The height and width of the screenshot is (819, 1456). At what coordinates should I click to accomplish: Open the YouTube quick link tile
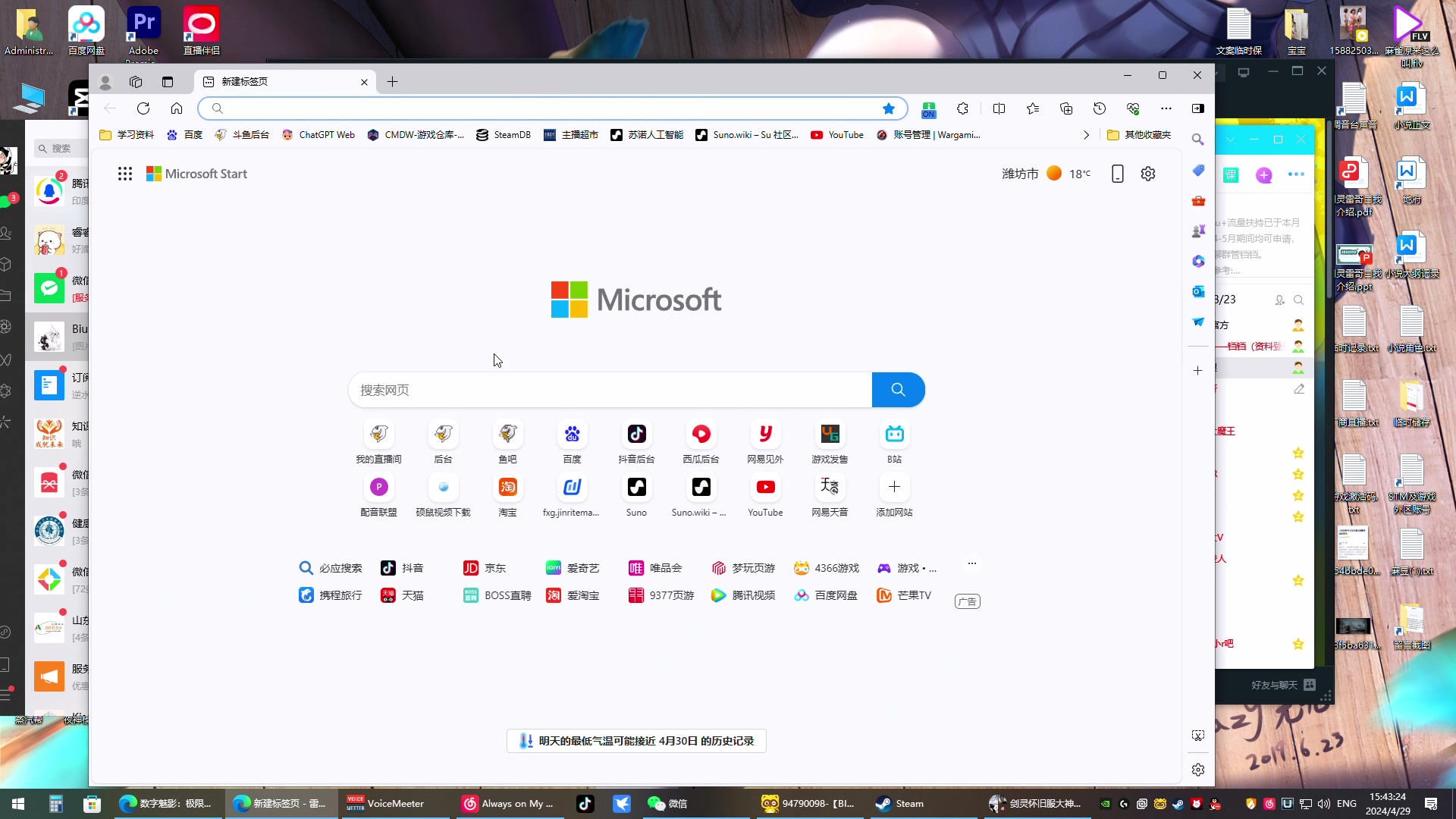pos(765,488)
